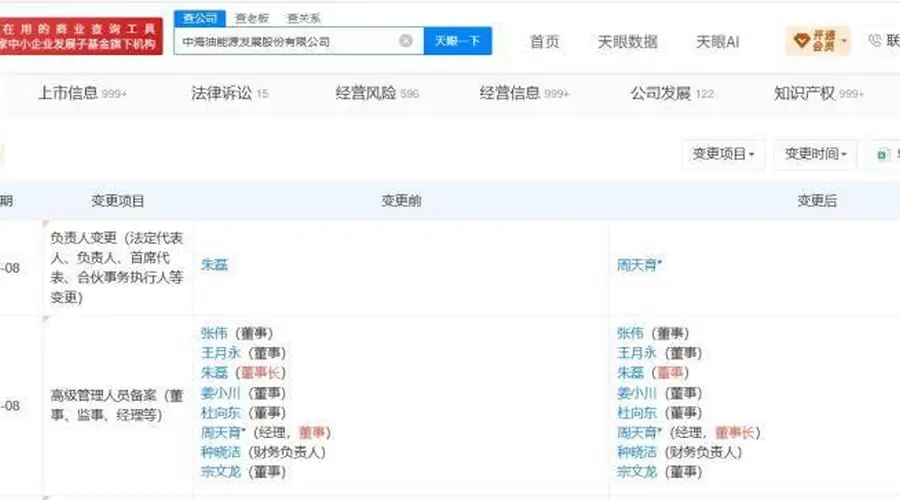Screen dimensions: 900x500
Task: Open 王月永 link in 变更后 column
Action: [637, 352]
